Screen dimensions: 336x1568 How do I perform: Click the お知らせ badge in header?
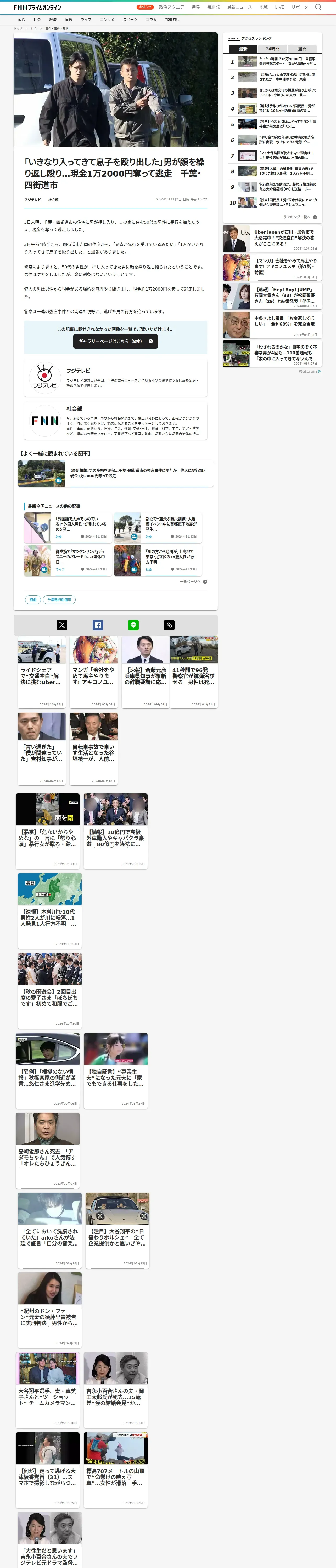tap(145, 7)
